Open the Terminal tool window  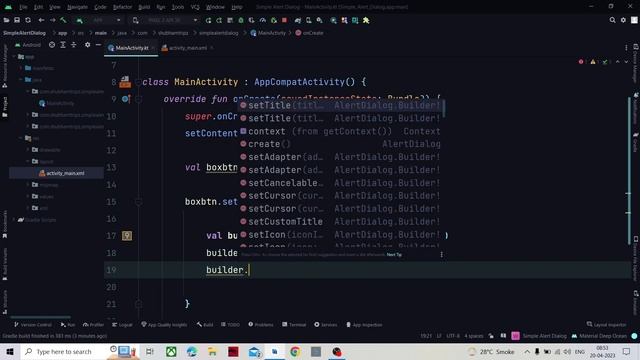point(294,325)
